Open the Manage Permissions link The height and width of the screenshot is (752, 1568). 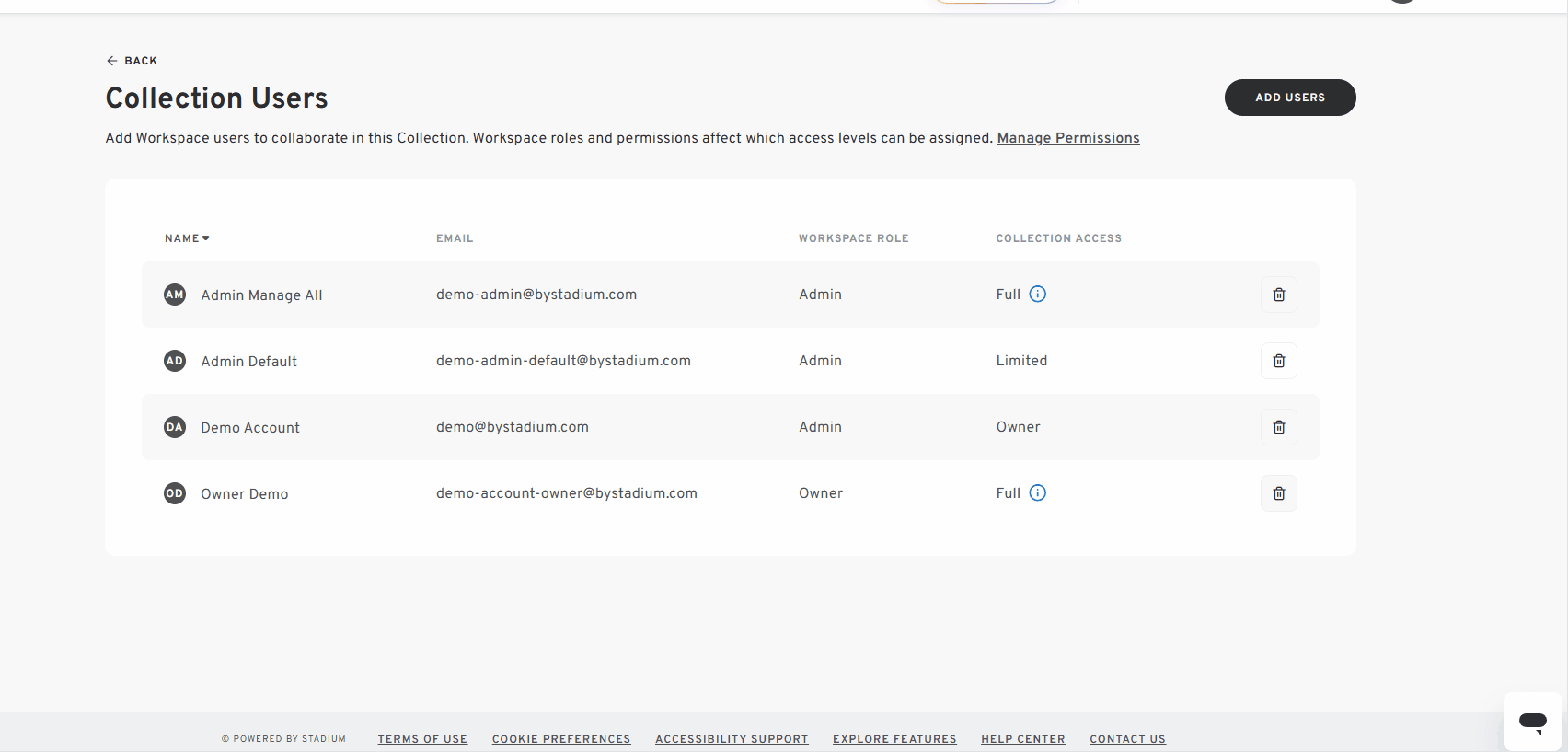[1068, 138]
